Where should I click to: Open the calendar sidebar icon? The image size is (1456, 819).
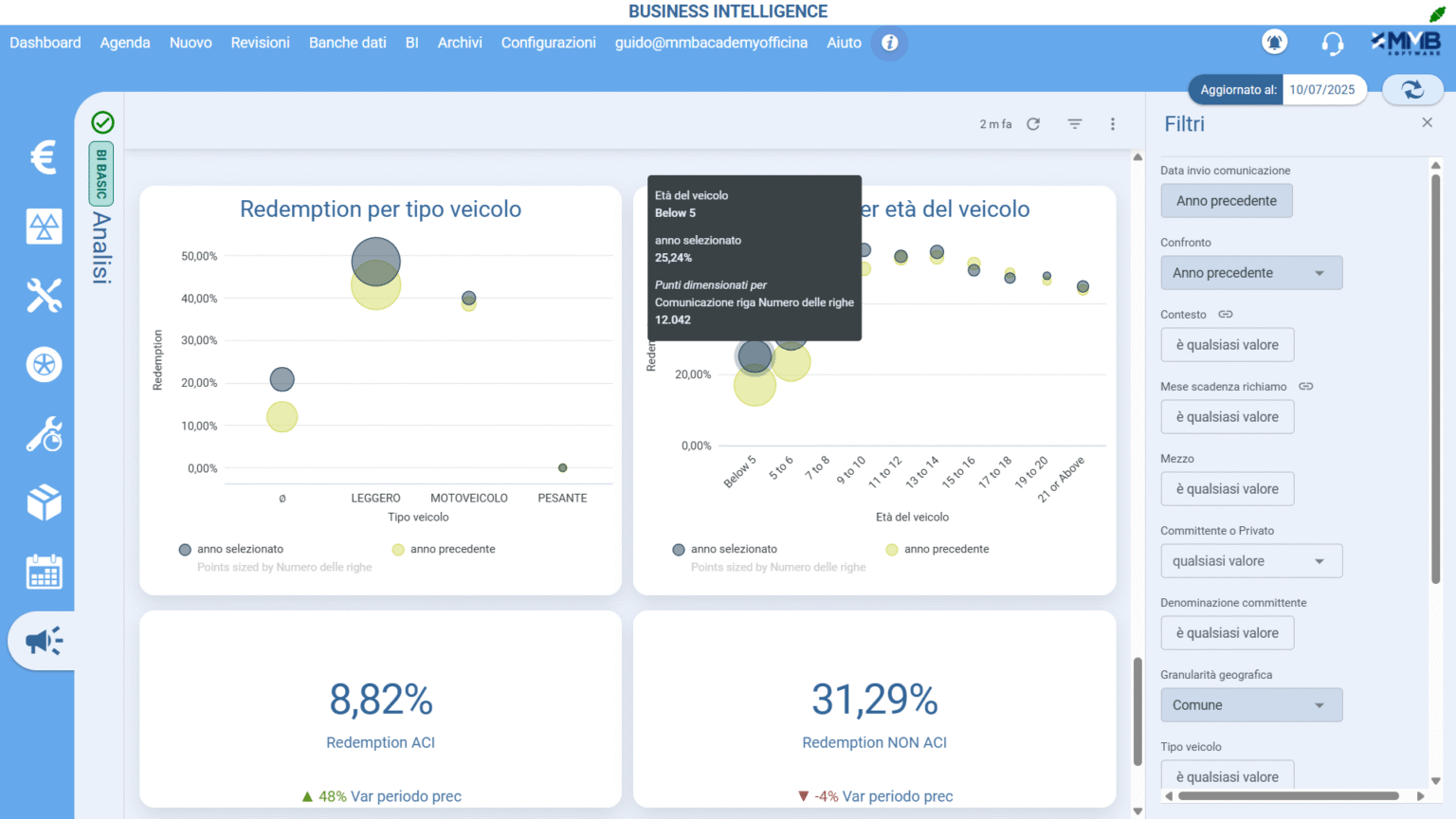44,572
